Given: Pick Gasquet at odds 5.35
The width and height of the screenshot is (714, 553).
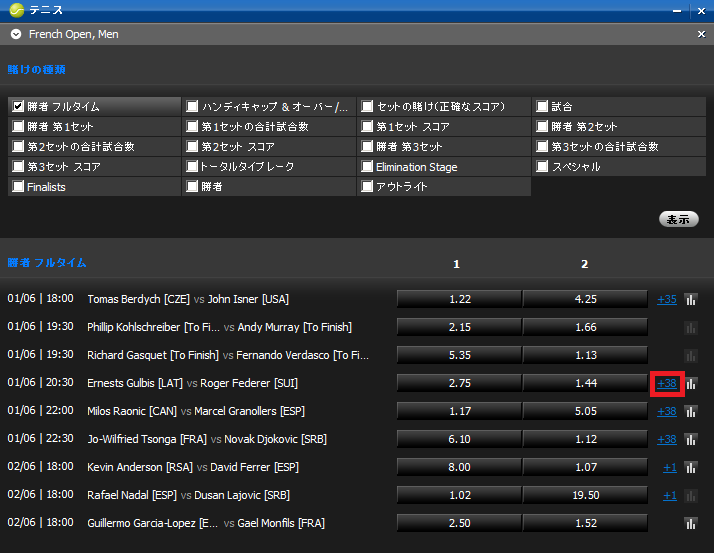Looking at the screenshot, I should coord(459,355).
